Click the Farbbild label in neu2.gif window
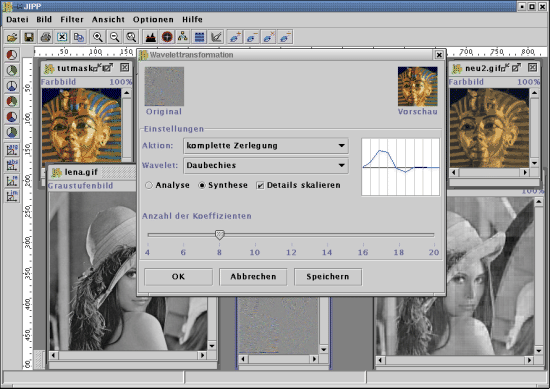The image size is (550, 389). coord(466,82)
